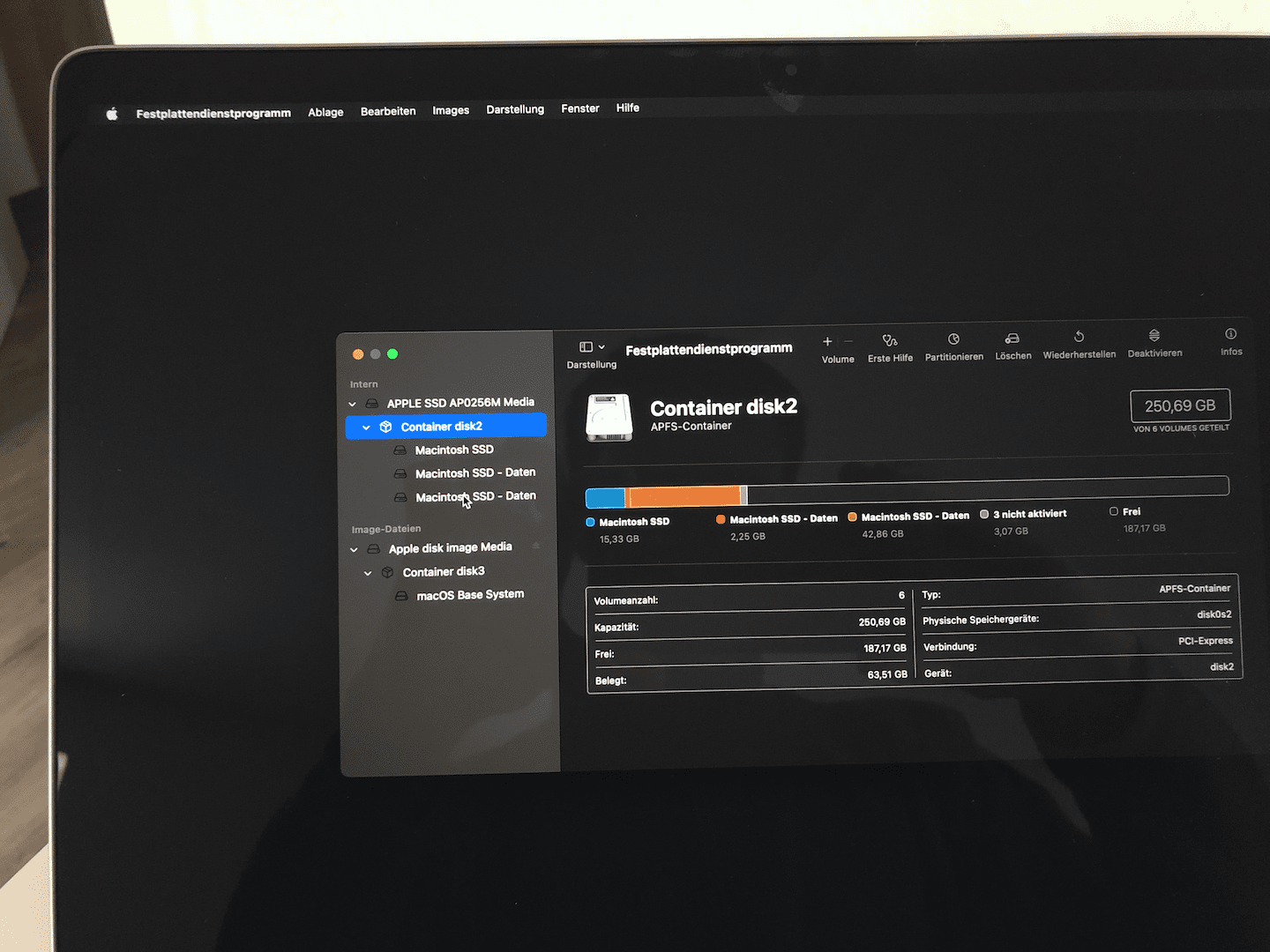Image resolution: width=1270 pixels, height=952 pixels.
Task: Open the Darstellung sidebar view dropdown in toolbar
Action: (592, 347)
